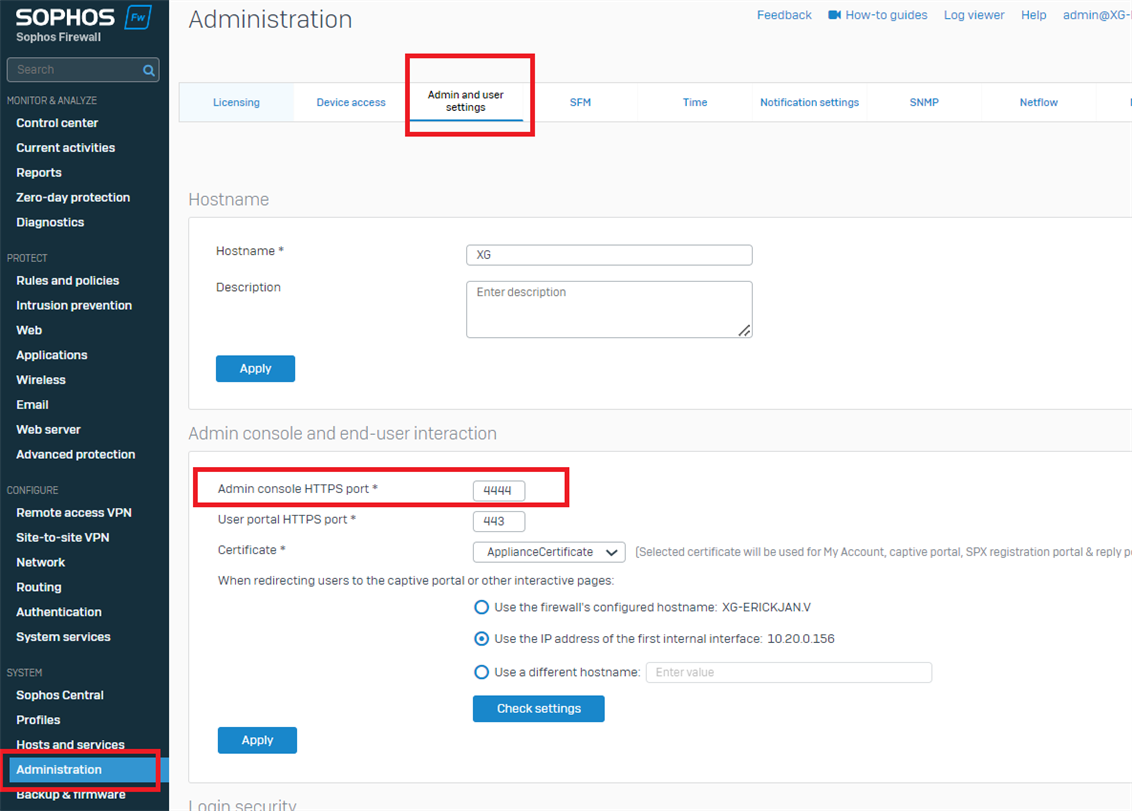This screenshot has width=1132, height=811.
Task: Choose the Use a different hostname option
Action: (482, 672)
